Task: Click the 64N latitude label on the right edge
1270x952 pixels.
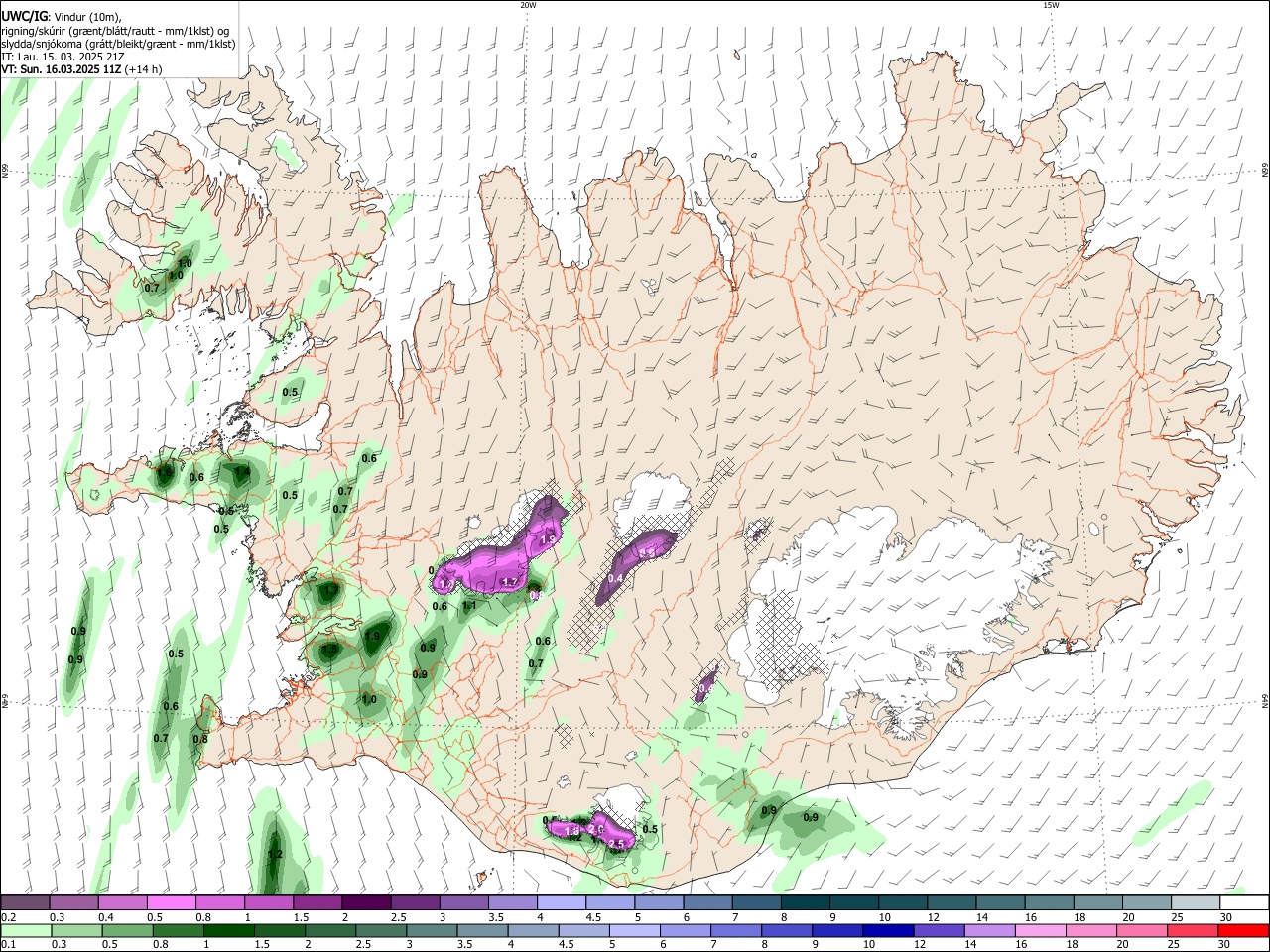Action: (x=1265, y=700)
